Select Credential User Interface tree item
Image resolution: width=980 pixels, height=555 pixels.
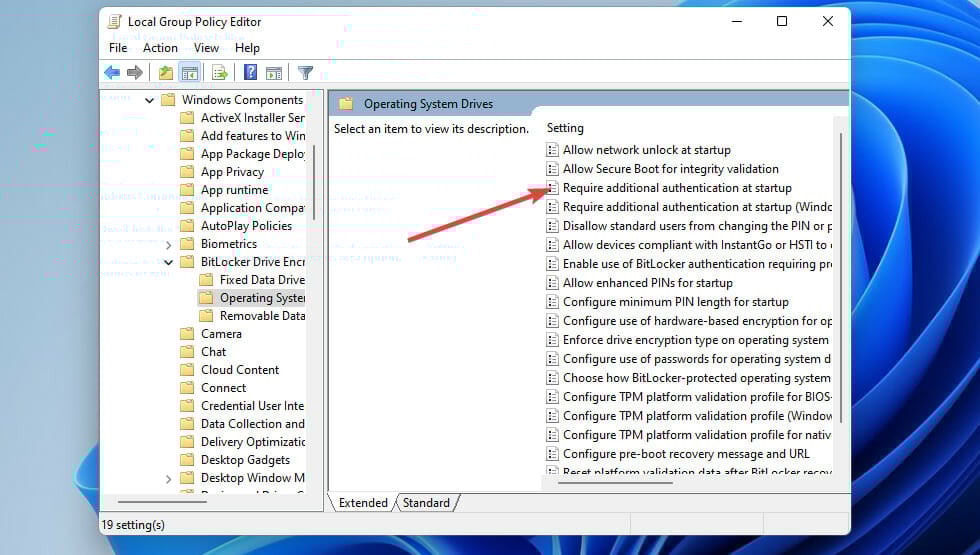coord(252,406)
